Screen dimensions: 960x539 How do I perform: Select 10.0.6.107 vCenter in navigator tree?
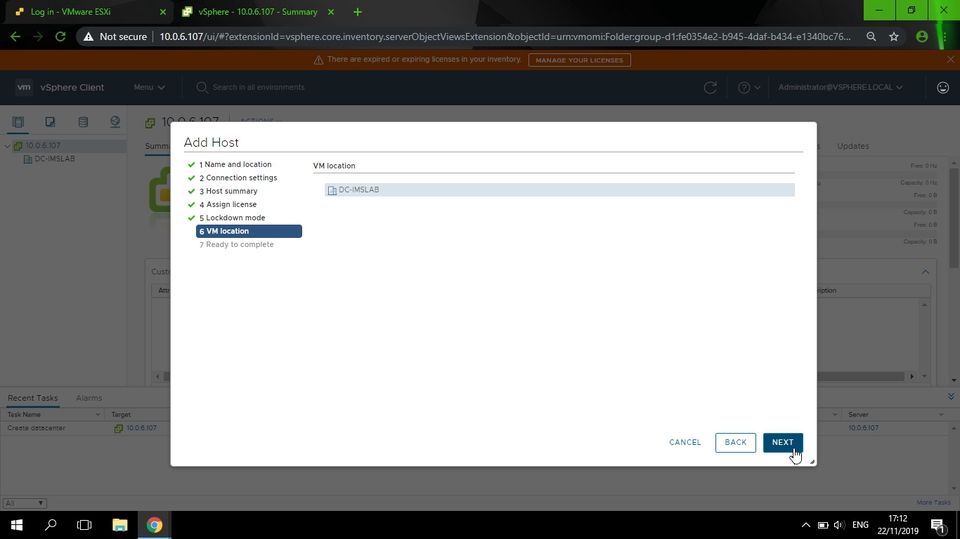(x=42, y=146)
